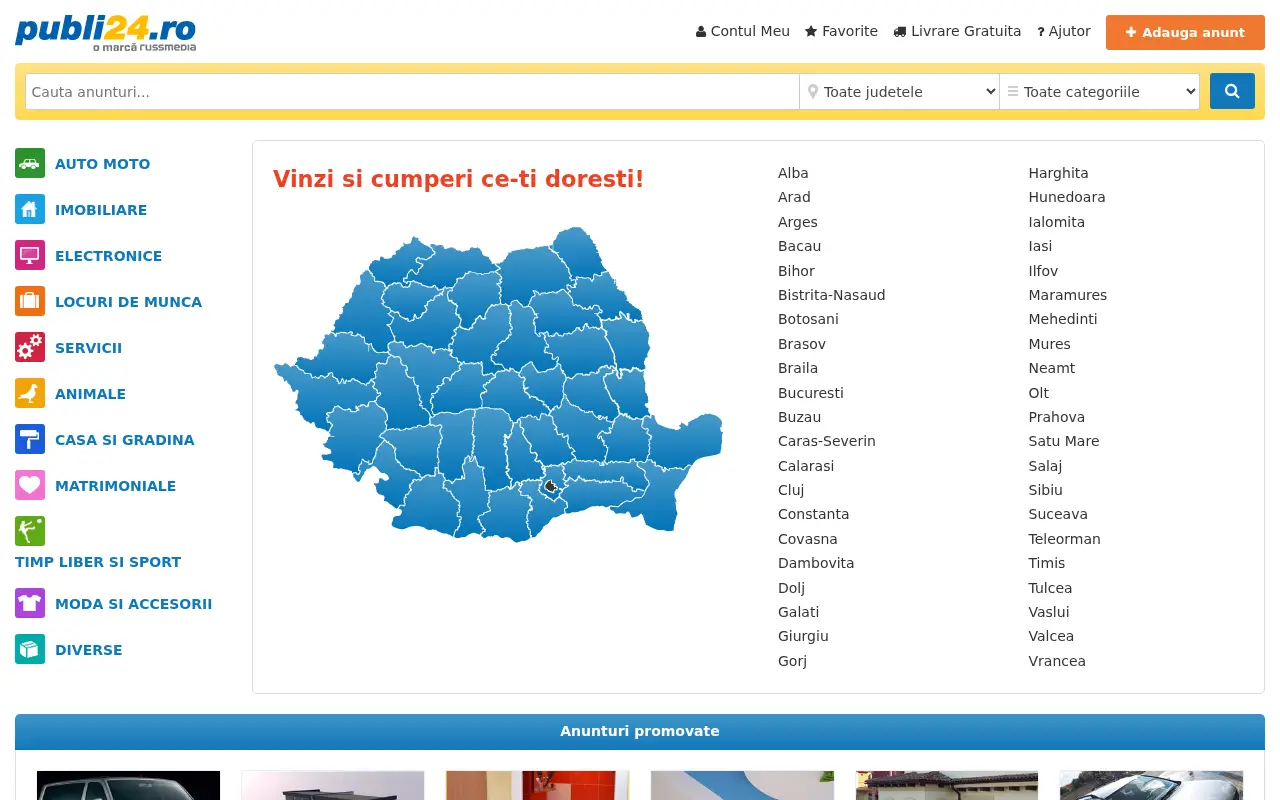Click the Casa si Gradina paint roller icon
Screen dimensions: 1280x800
click(30, 439)
